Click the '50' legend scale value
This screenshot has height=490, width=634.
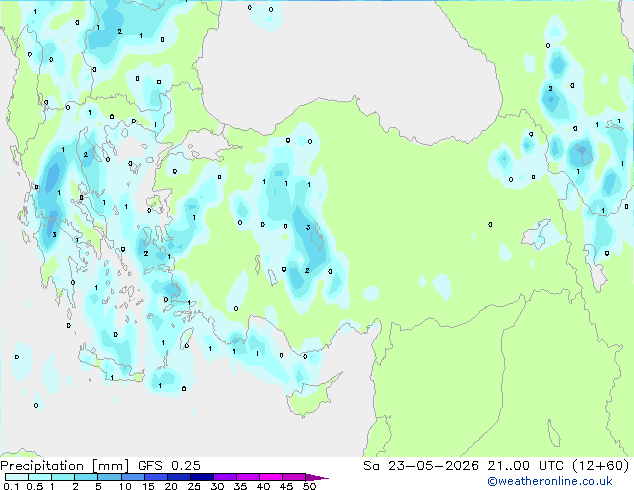[309, 486]
